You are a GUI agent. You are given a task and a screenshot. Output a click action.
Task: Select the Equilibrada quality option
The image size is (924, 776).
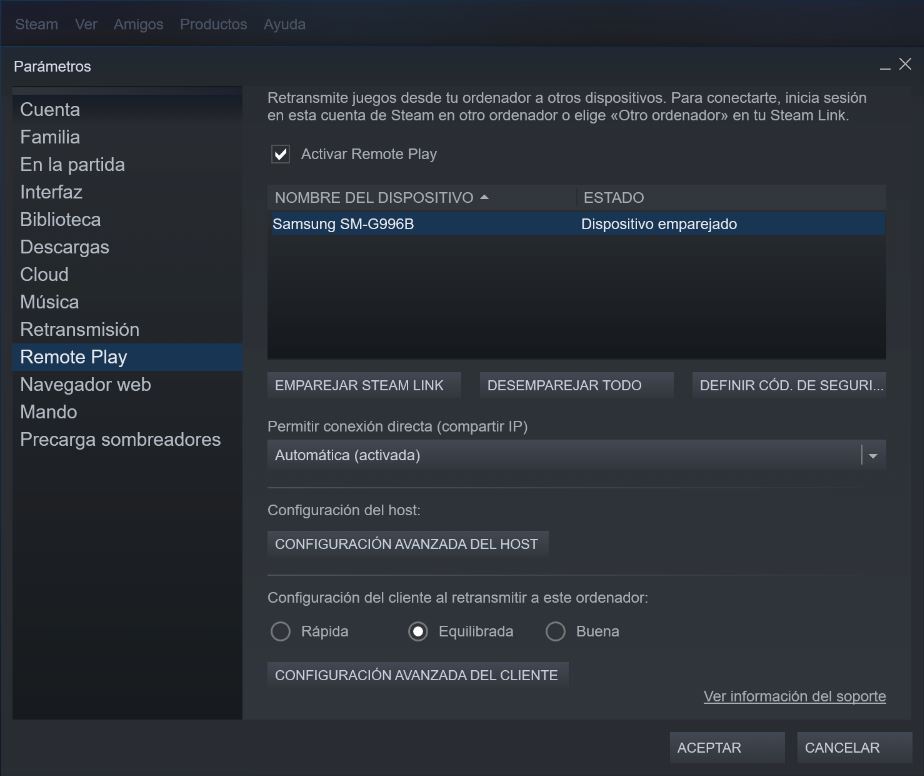418,632
